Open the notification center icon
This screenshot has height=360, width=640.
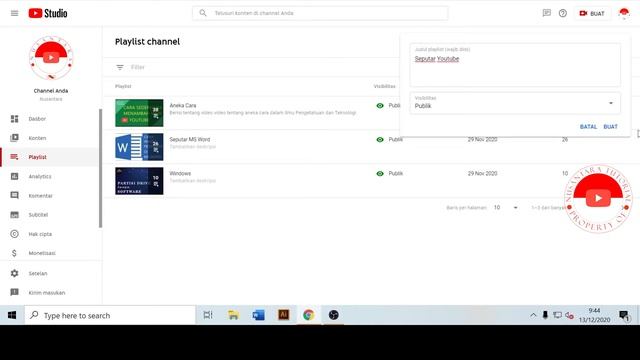[624, 315]
